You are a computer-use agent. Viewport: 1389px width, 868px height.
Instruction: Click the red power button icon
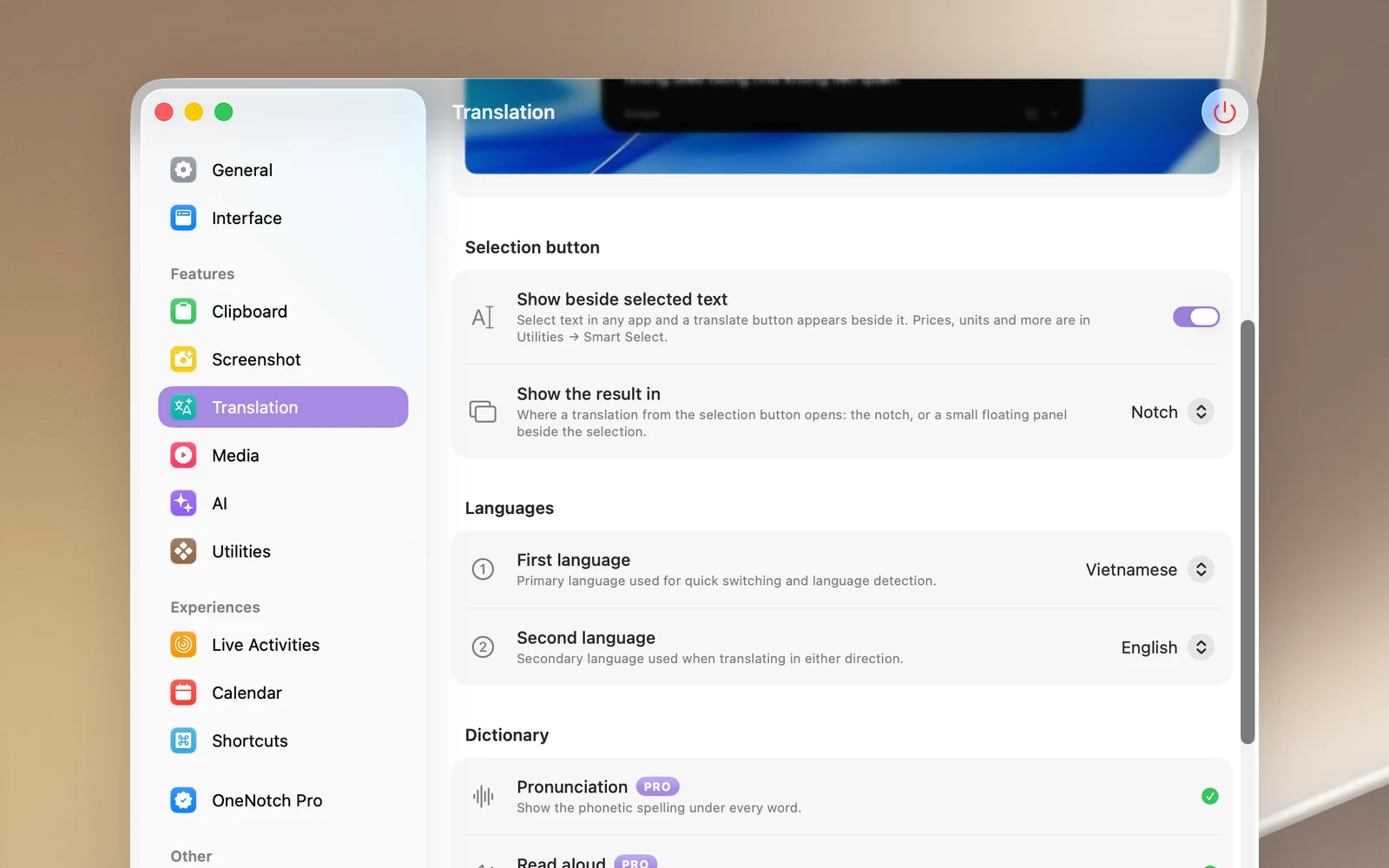click(1225, 112)
